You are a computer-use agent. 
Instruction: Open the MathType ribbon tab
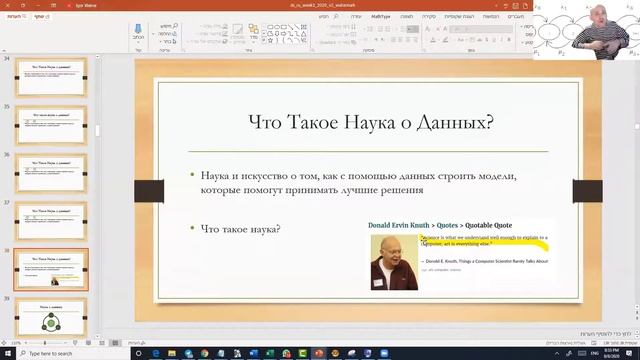(380, 16)
